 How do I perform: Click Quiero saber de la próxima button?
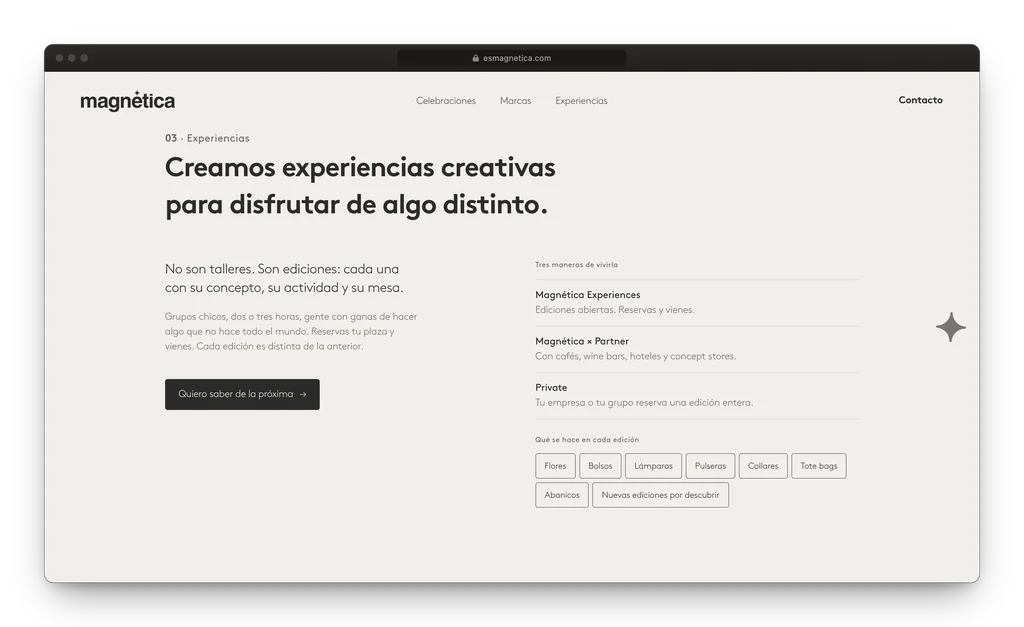(242, 394)
